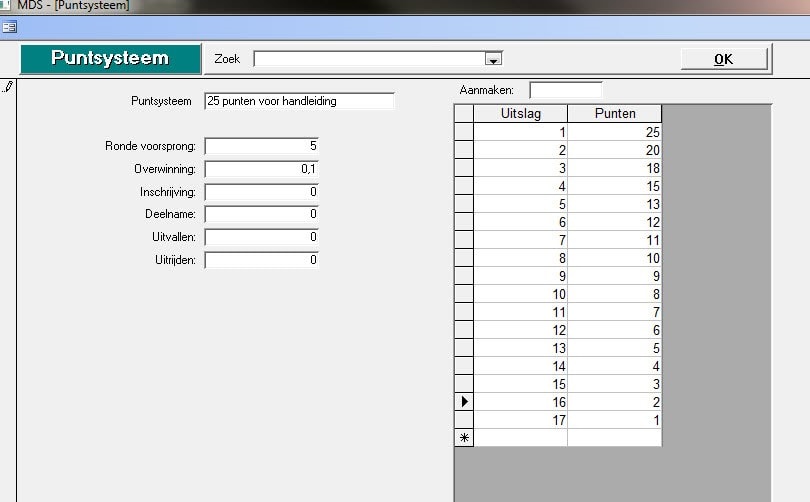Click the Punten cell in Uitslag 2 row
Screen dimensions: 810x502
click(x=615, y=150)
